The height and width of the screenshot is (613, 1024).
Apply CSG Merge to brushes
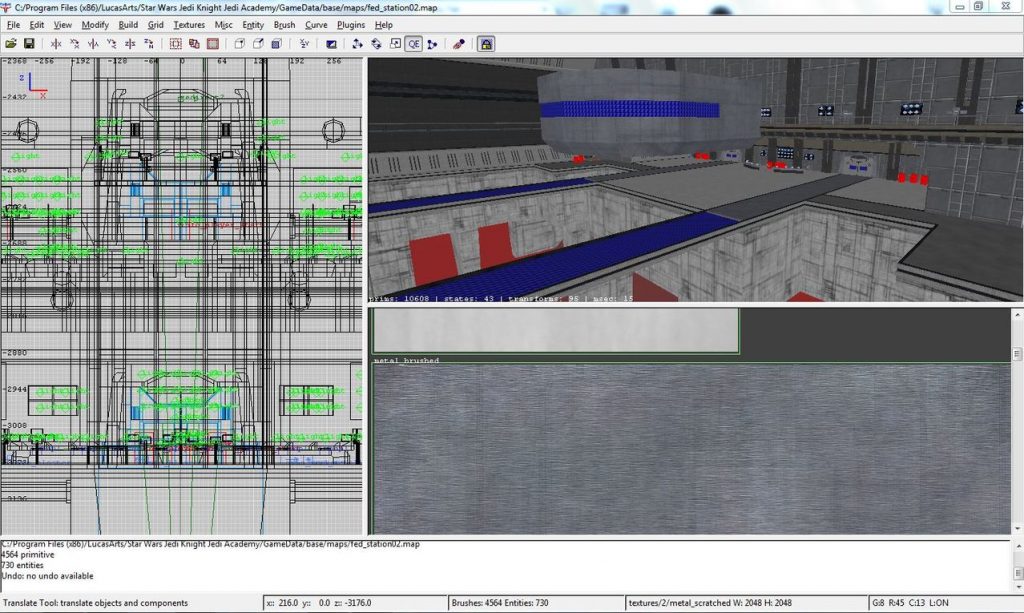click(x=258, y=44)
